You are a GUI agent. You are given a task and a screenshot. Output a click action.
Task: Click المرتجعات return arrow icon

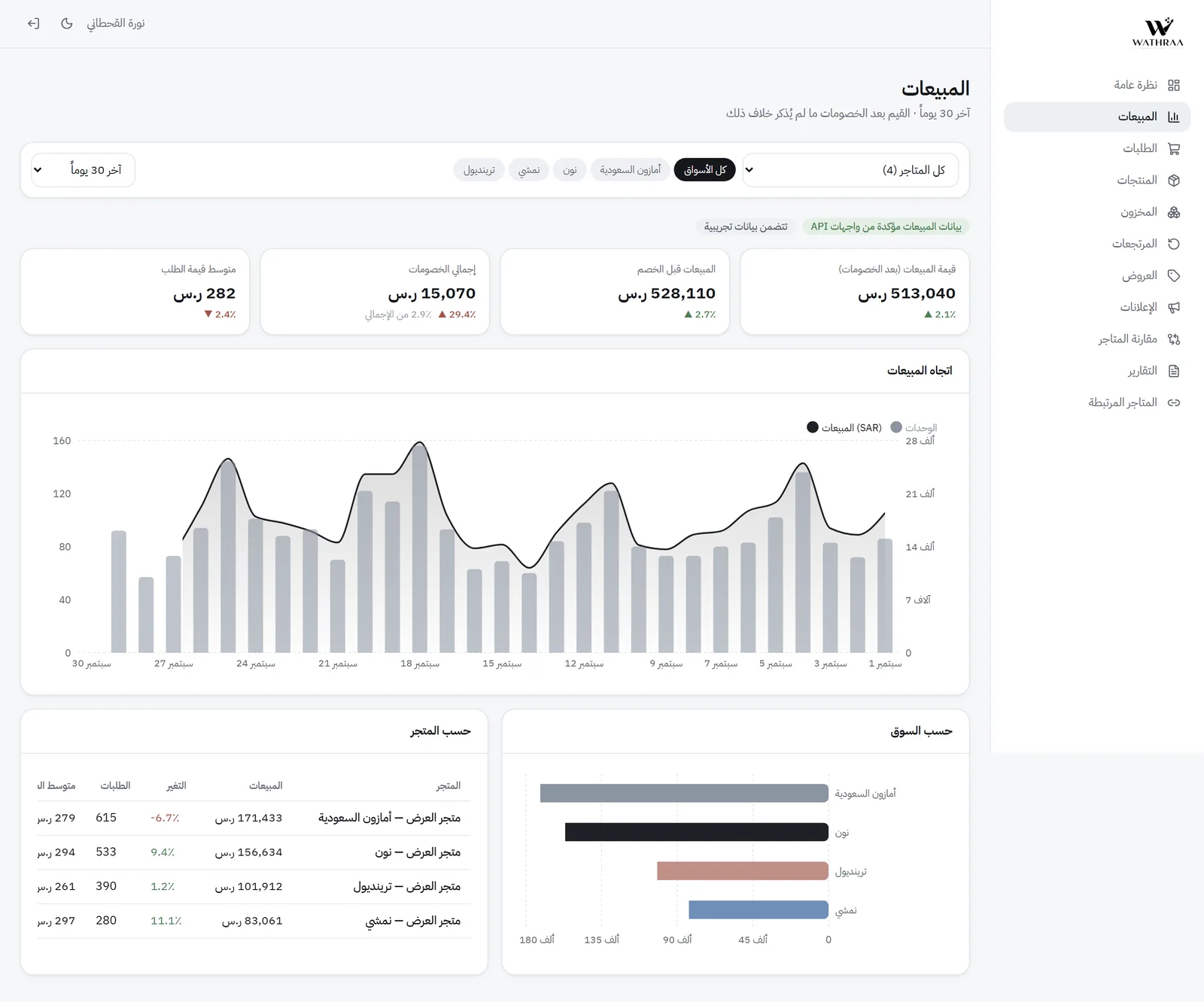tap(1174, 244)
